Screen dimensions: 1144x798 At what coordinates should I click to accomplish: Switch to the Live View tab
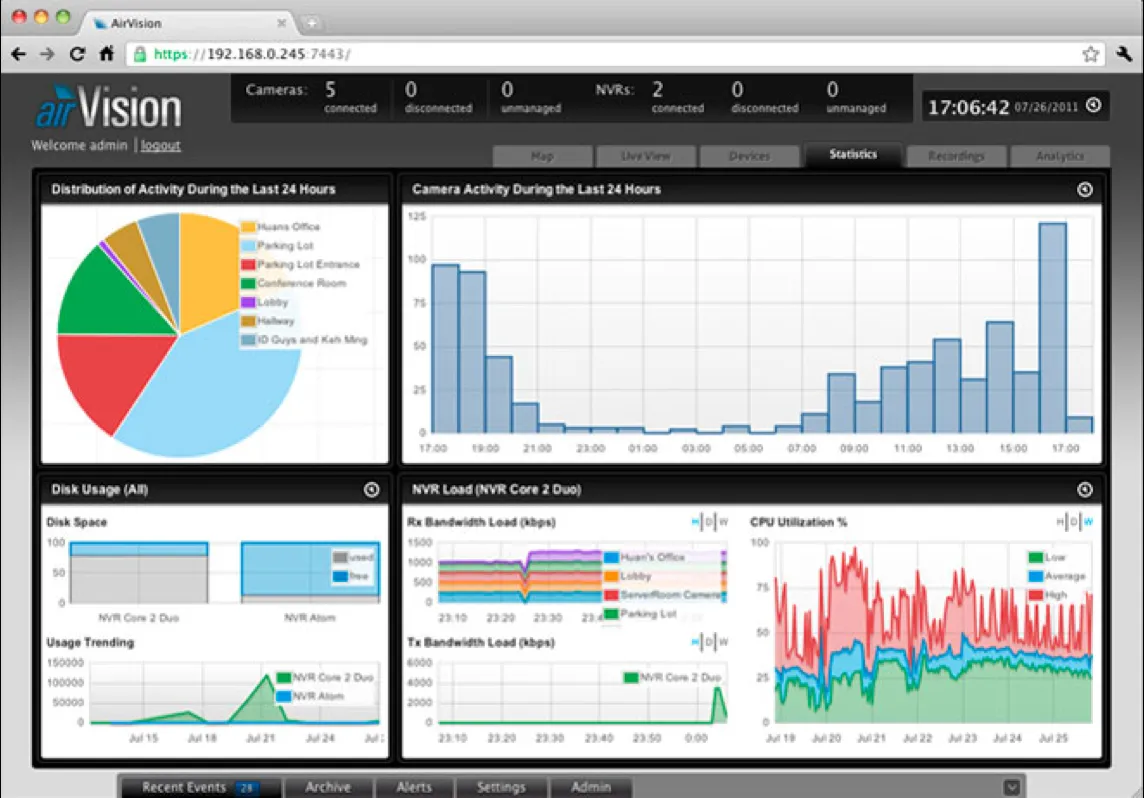pos(646,156)
